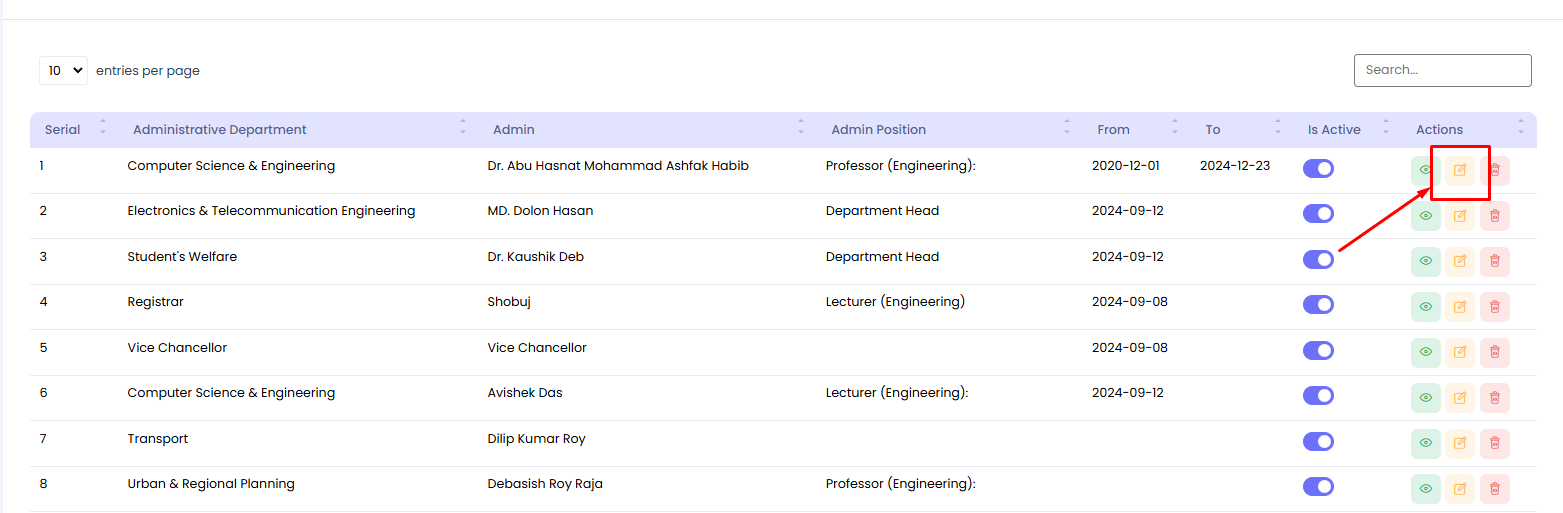Edit the Transport department row
Viewport: 1563px width, 513px height.
[1459, 443]
